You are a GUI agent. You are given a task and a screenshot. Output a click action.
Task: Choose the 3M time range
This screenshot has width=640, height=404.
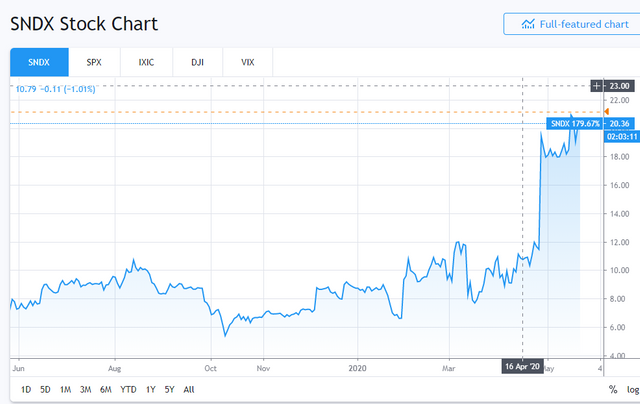pos(87,389)
